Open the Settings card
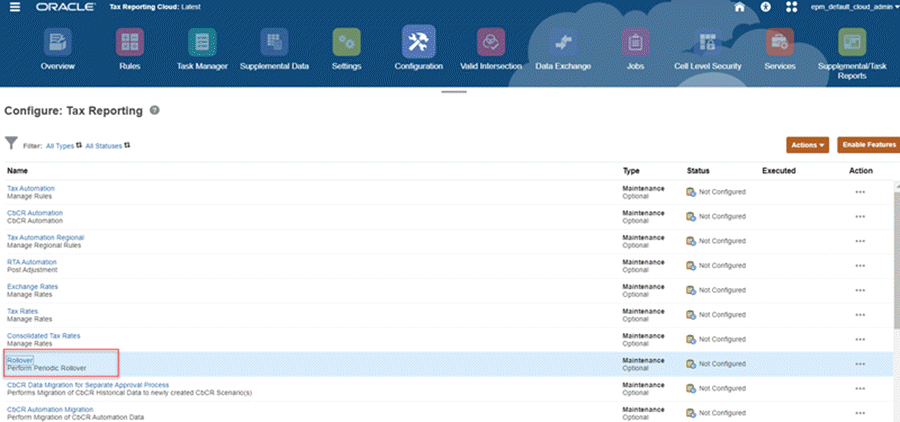This screenshot has width=900, height=422. (347, 50)
